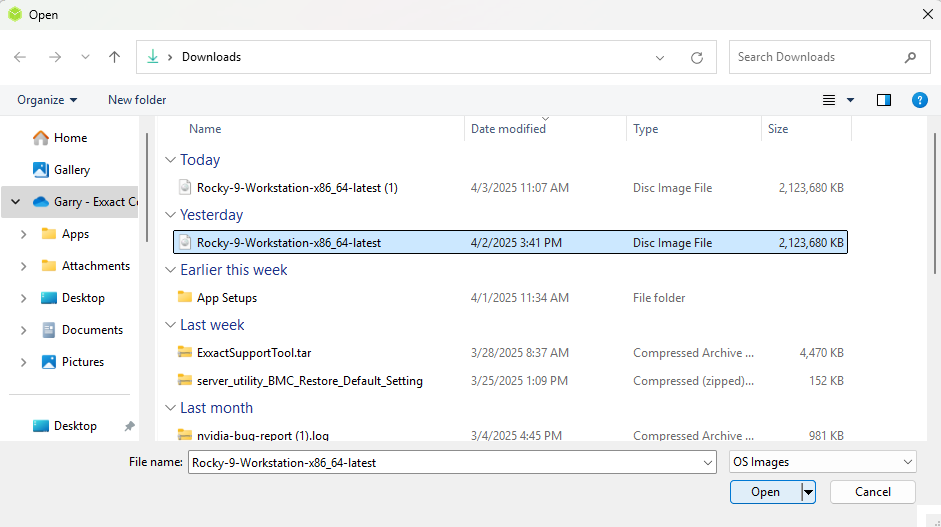941x527 pixels.
Task: Open the Organize menu
Action: 47,100
